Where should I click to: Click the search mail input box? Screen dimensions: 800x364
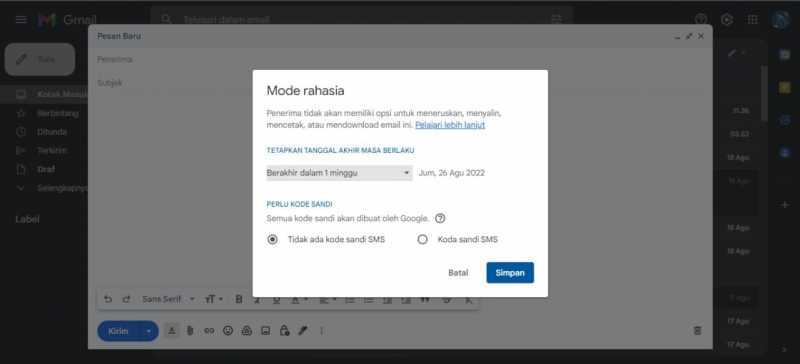point(362,19)
